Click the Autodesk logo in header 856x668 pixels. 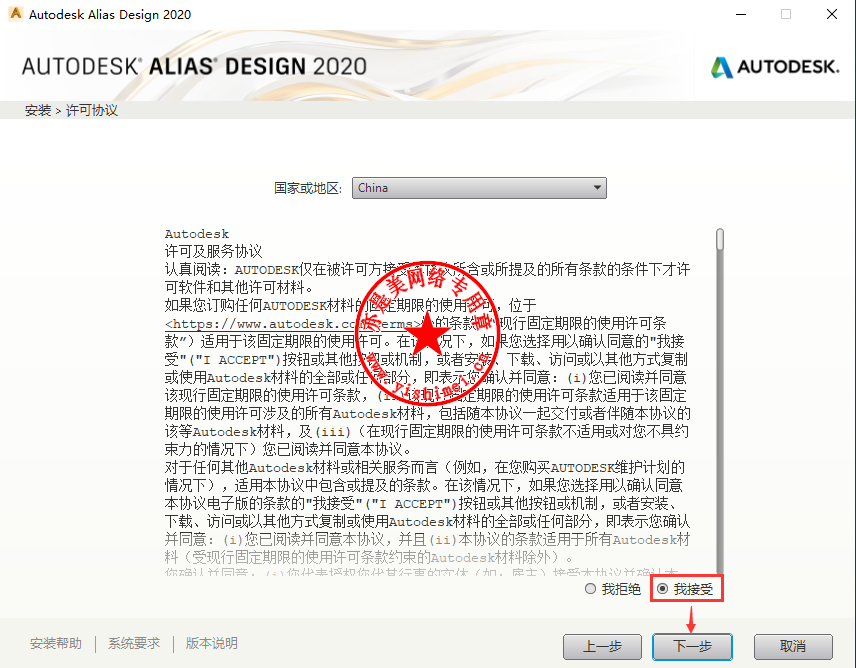pos(775,67)
